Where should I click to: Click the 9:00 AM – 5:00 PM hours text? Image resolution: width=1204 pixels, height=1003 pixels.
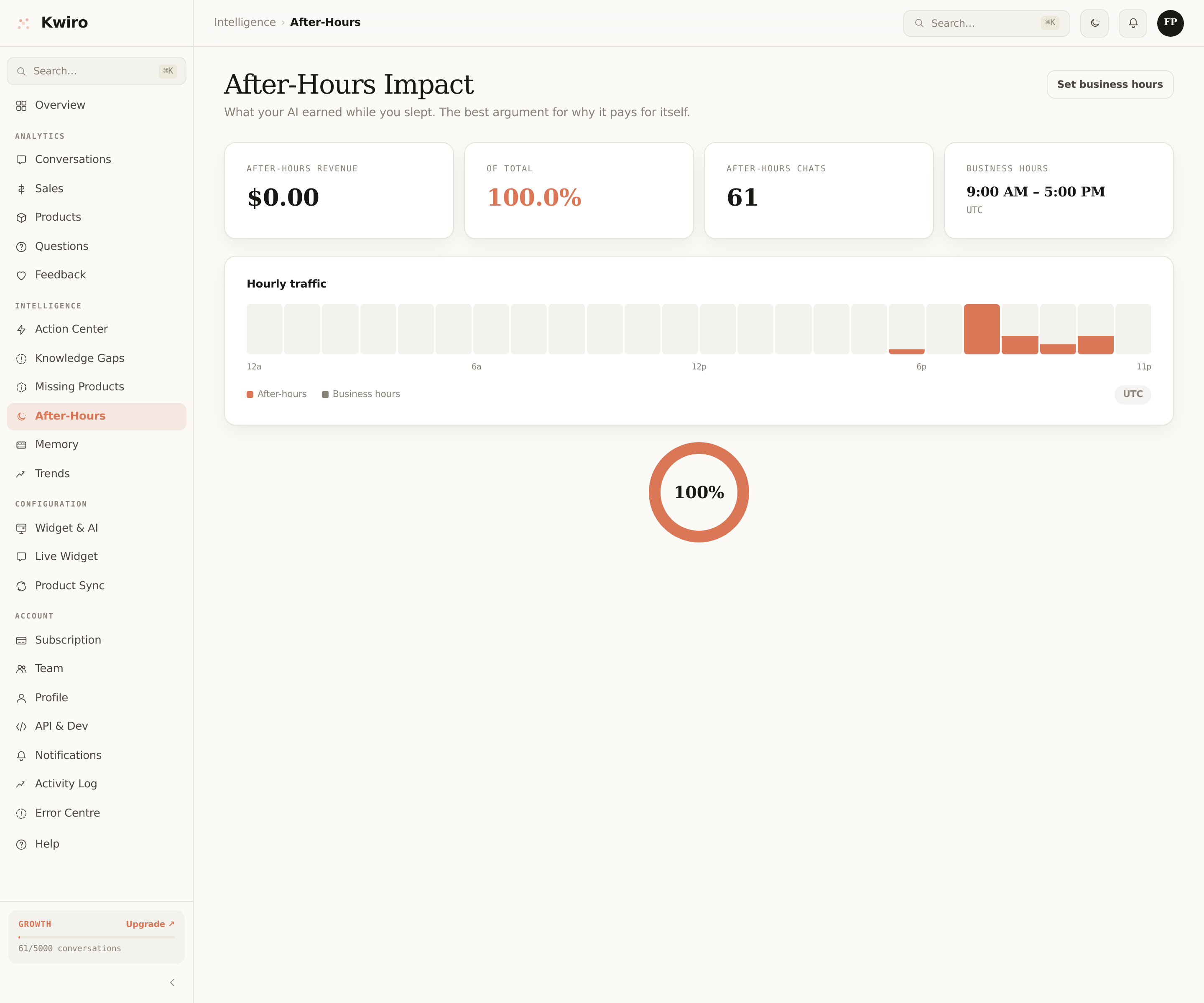click(x=1036, y=191)
